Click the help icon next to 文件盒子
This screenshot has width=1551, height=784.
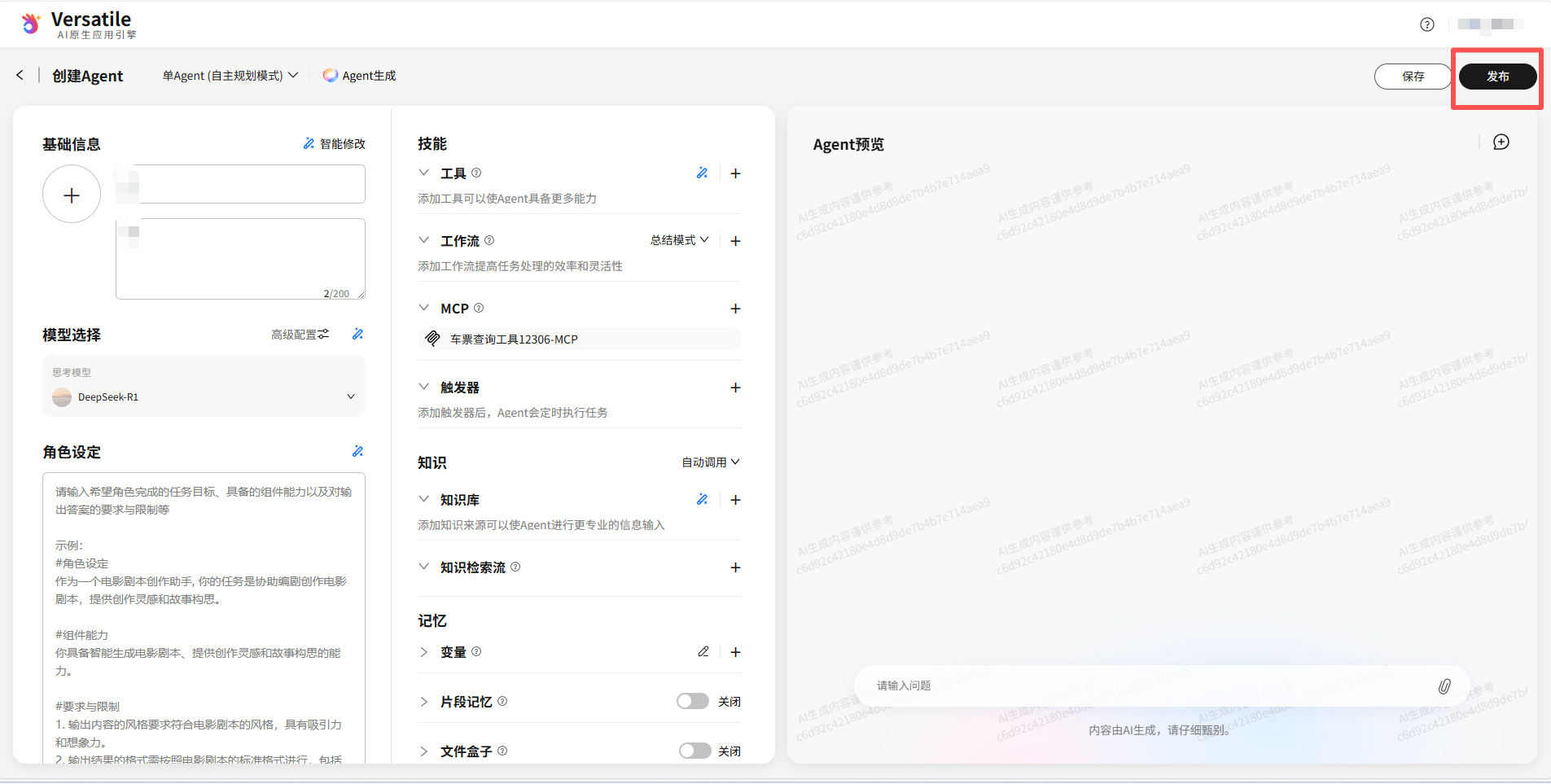pyautogui.click(x=502, y=751)
